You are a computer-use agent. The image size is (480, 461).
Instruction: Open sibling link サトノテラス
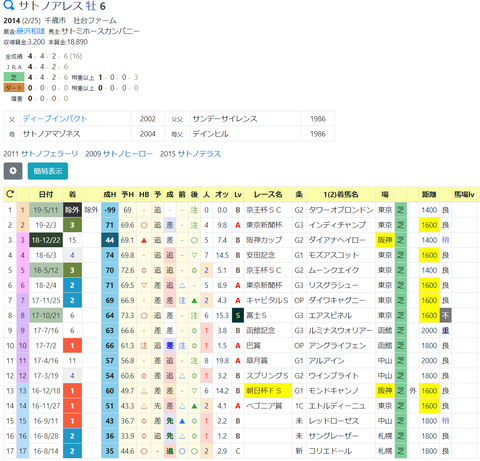coord(199,154)
